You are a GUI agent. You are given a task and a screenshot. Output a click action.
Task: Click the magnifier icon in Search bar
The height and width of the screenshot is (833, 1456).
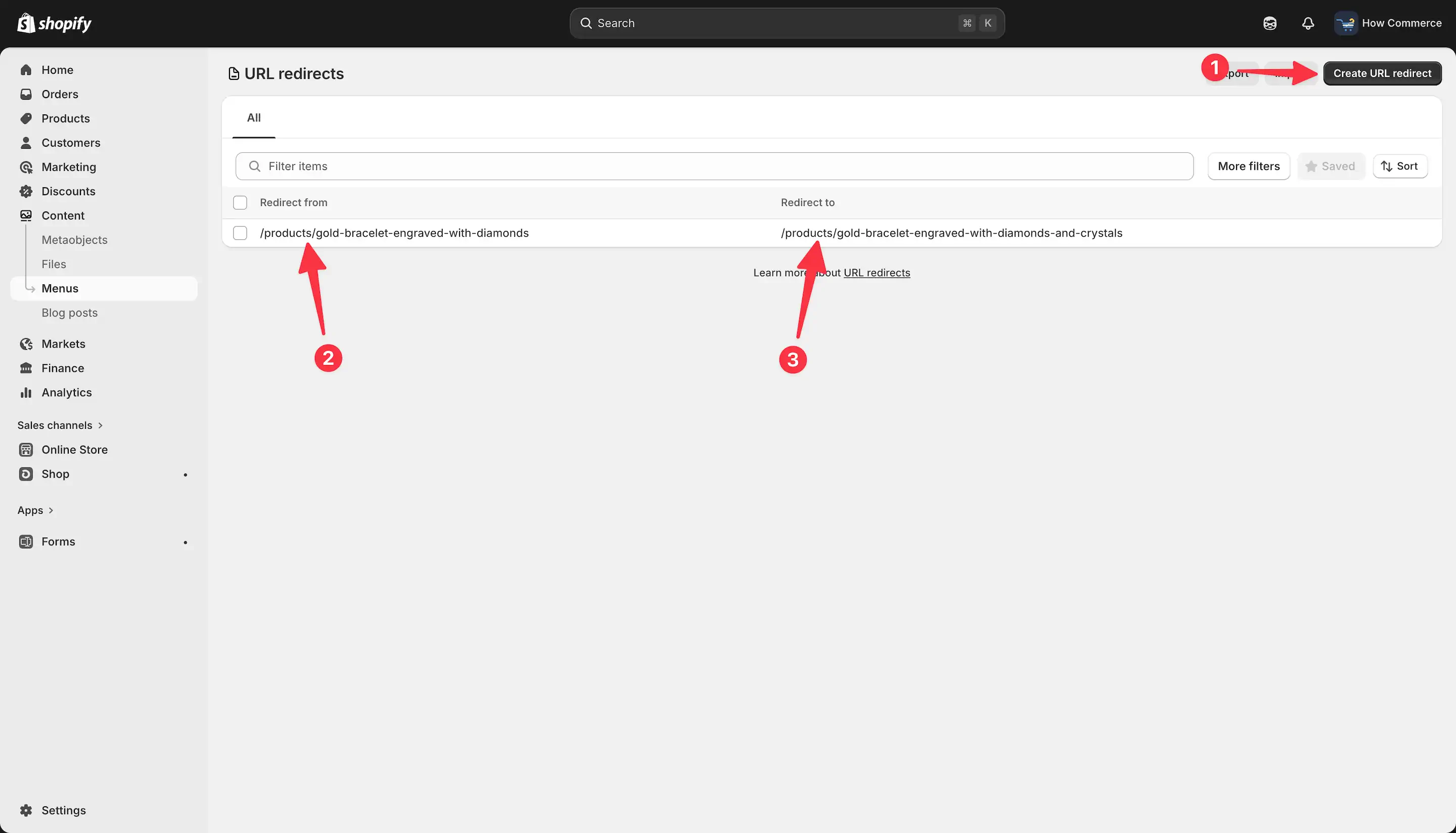585,23
